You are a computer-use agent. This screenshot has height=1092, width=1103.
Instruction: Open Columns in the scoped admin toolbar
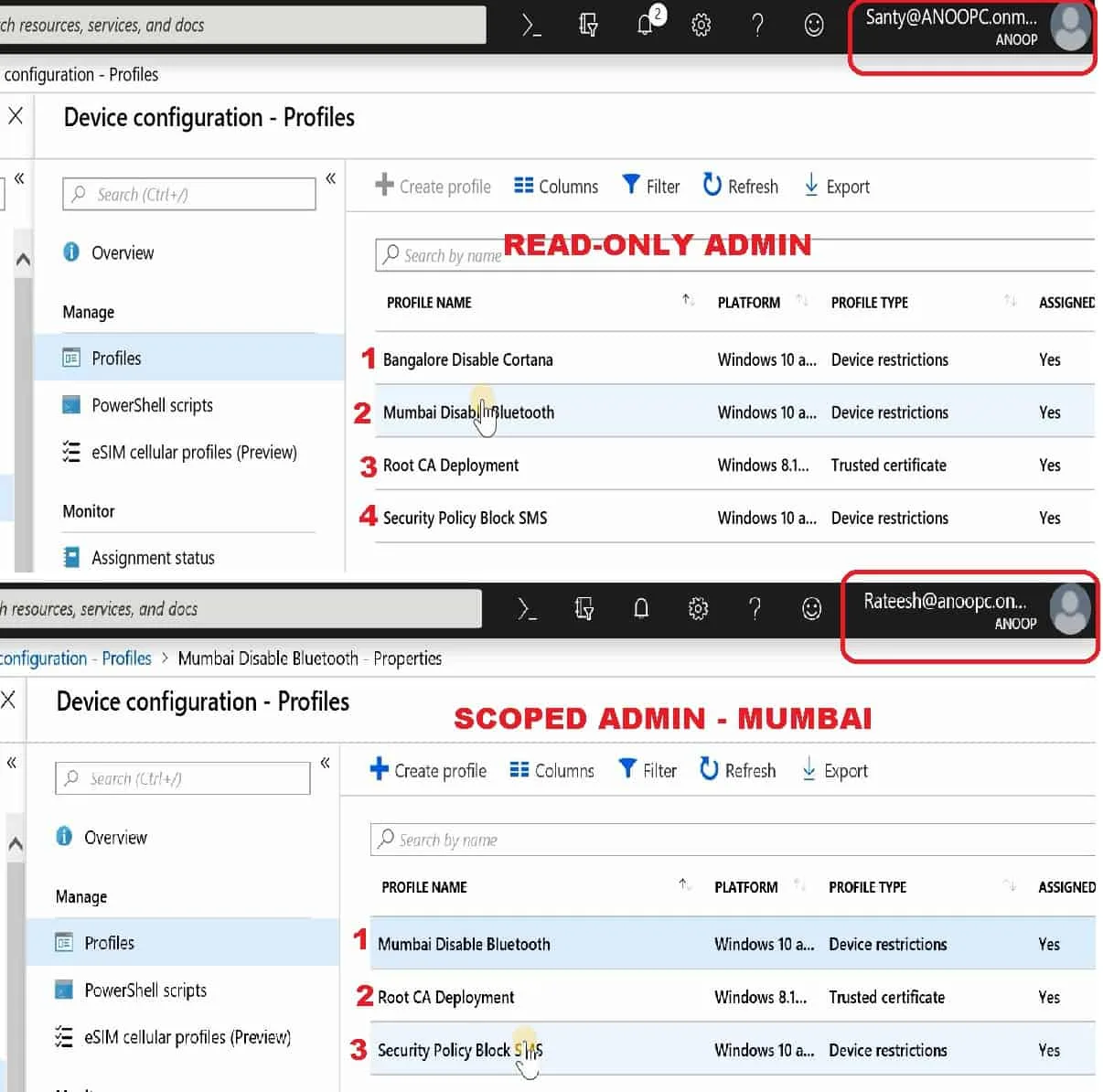coord(551,770)
